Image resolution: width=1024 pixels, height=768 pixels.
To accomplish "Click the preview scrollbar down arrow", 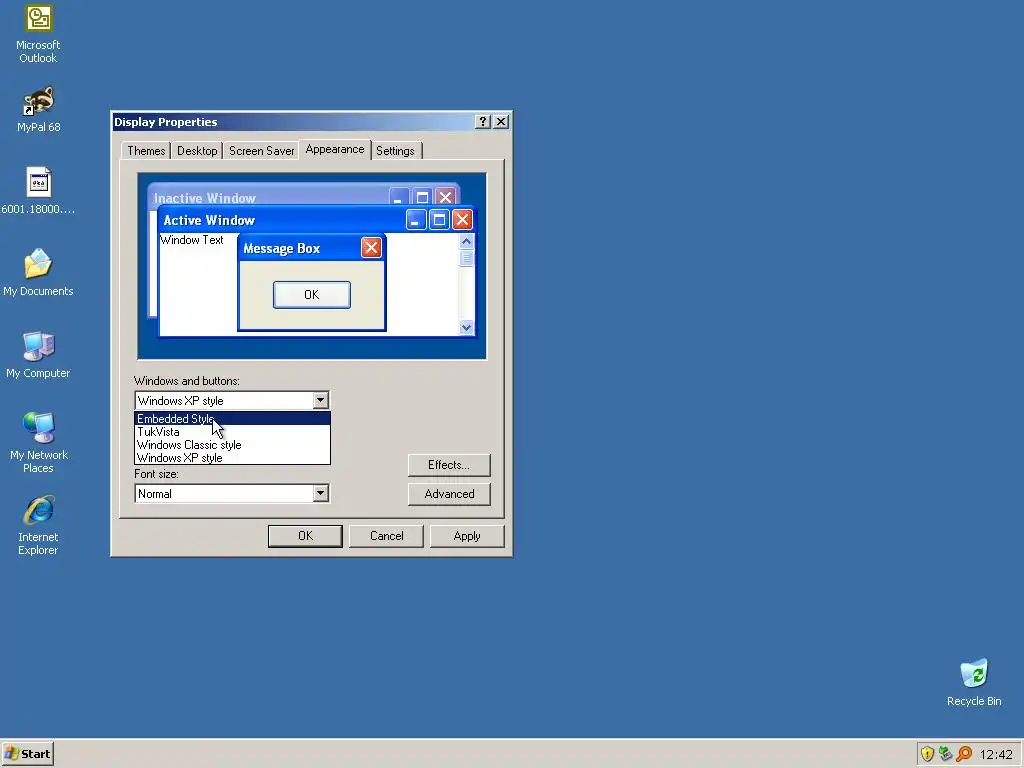I will tap(466, 327).
